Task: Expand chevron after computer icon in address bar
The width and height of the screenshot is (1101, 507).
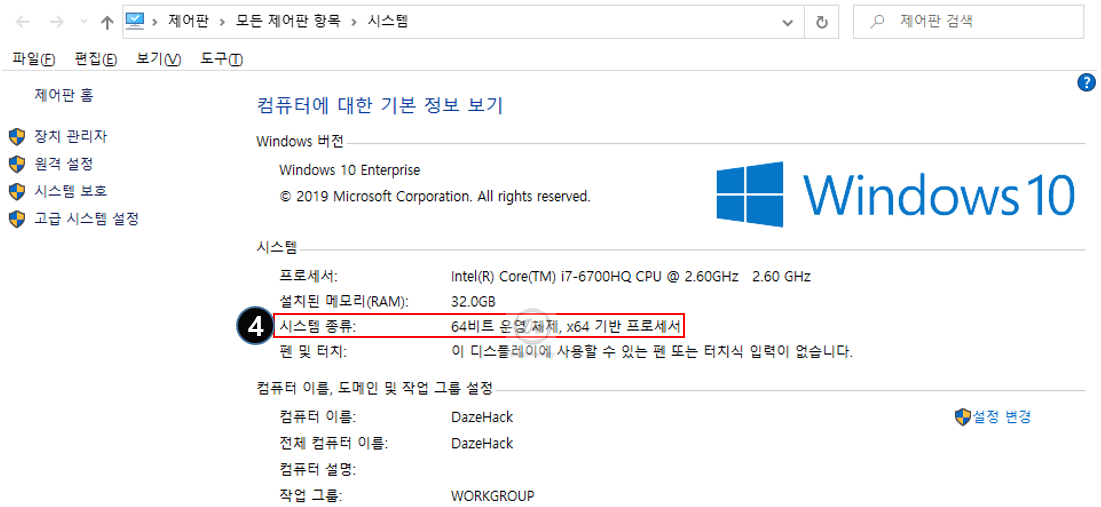Action: [x=154, y=22]
